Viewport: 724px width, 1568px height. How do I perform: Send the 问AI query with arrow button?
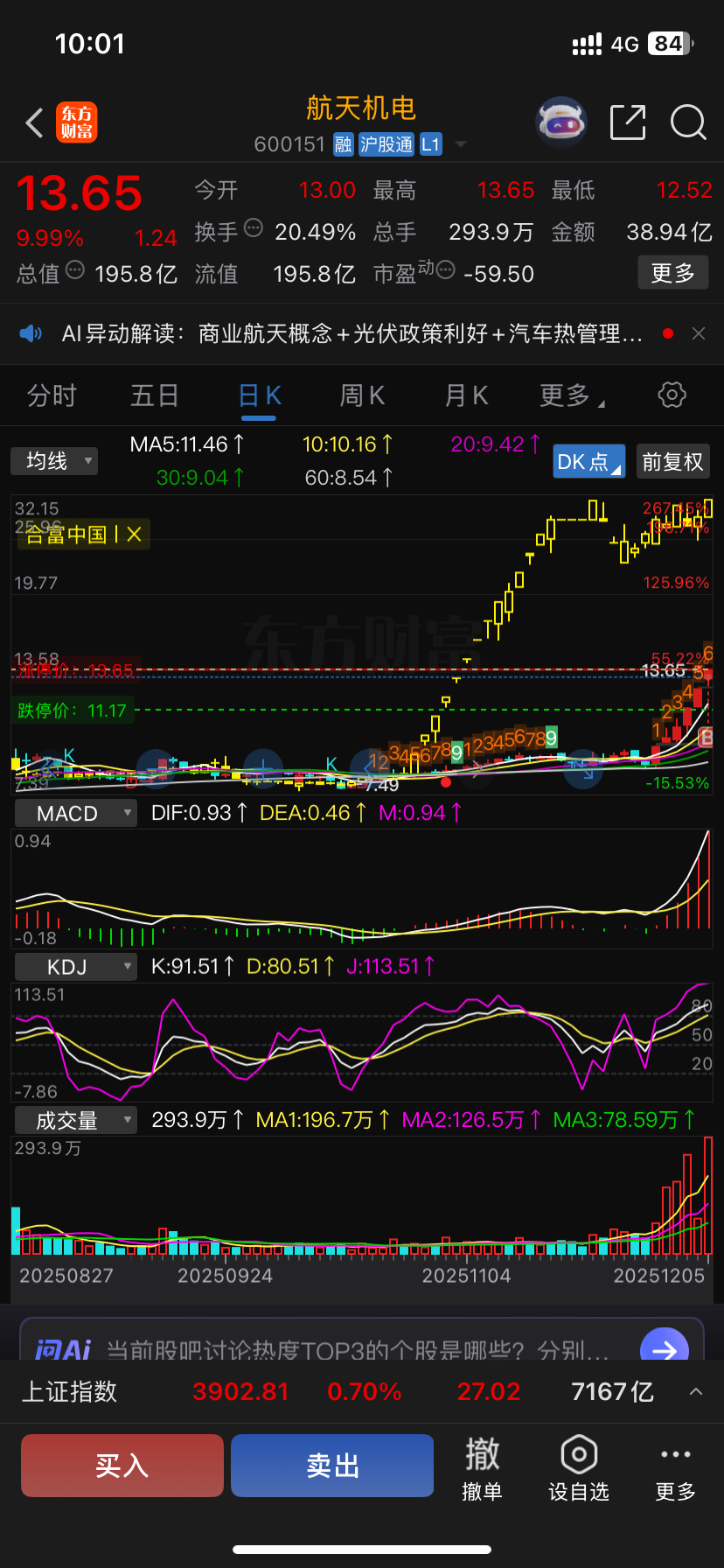(x=664, y=1346)
